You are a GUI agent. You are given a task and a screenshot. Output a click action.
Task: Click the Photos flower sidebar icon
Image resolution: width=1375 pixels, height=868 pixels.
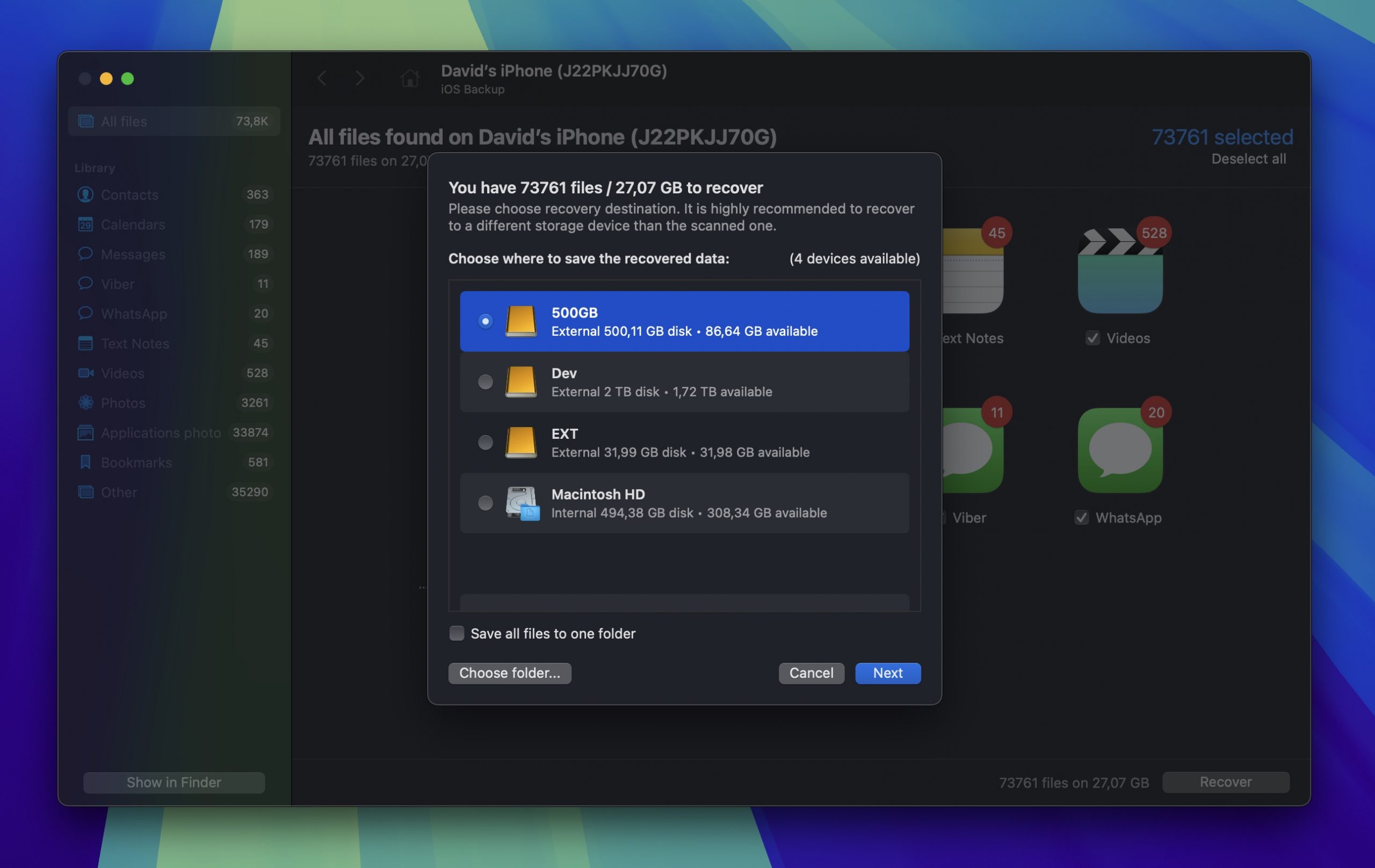tap(85, 403)
